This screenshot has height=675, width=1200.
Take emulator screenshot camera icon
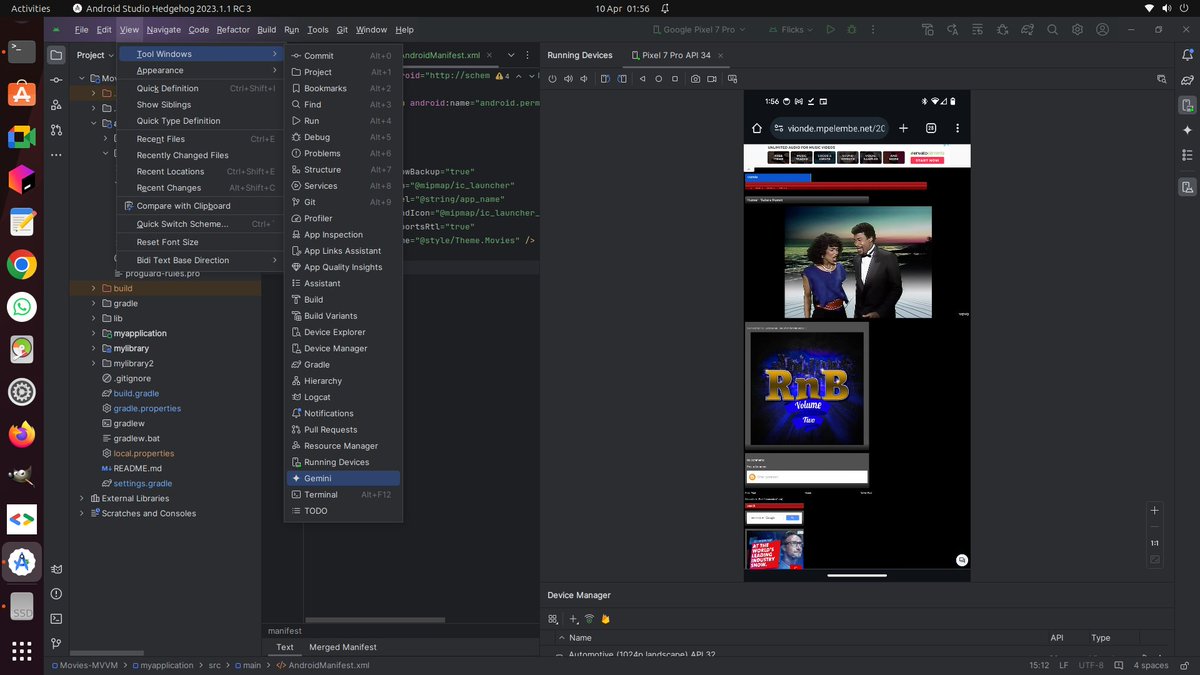tap(695, 78)
